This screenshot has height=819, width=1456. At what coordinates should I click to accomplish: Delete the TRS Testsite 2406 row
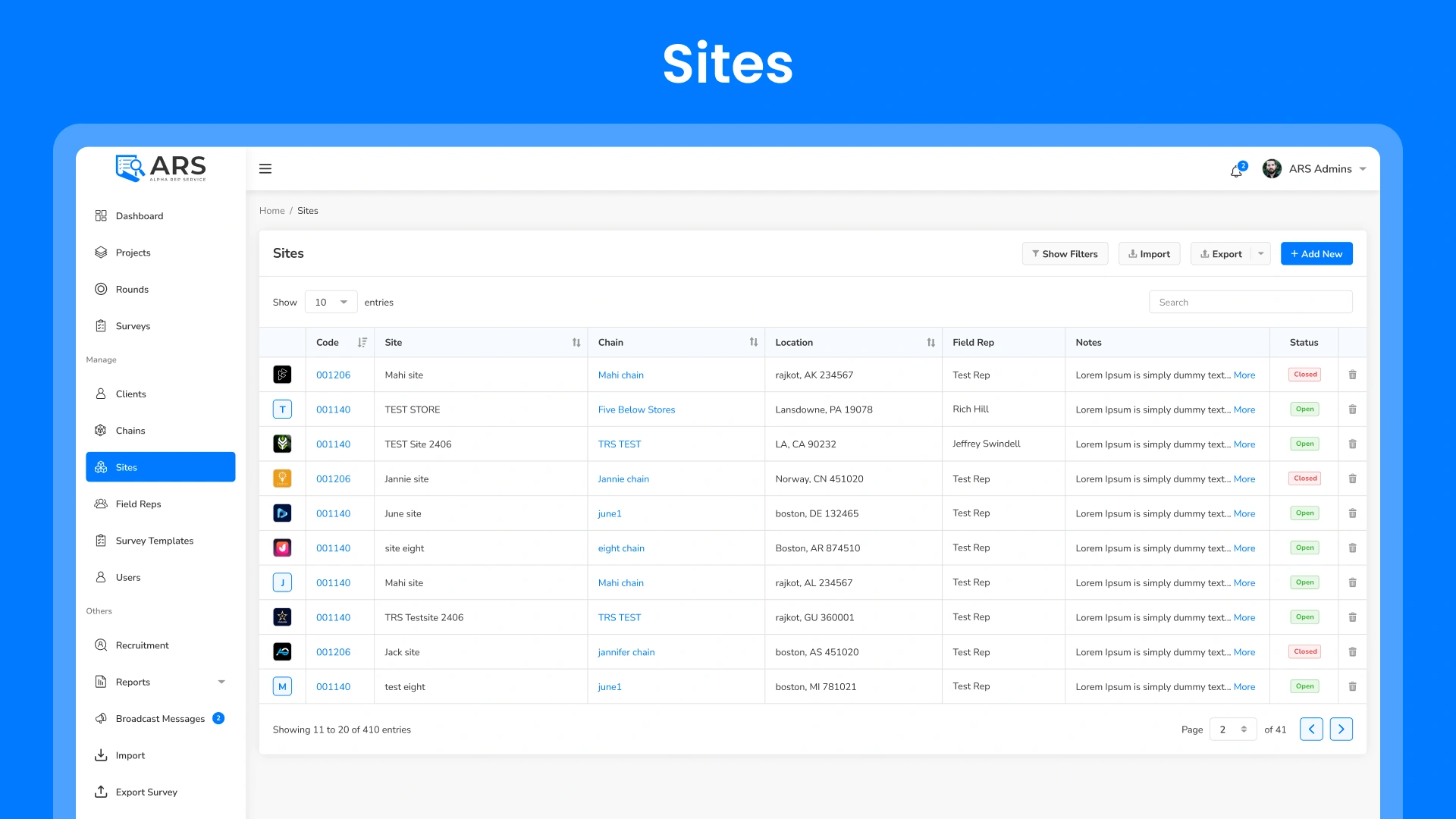(x=1352, y=617)
